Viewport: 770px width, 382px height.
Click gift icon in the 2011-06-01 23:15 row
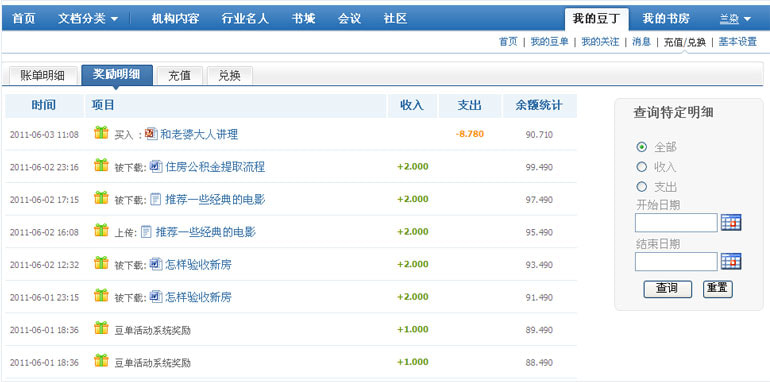101,296
